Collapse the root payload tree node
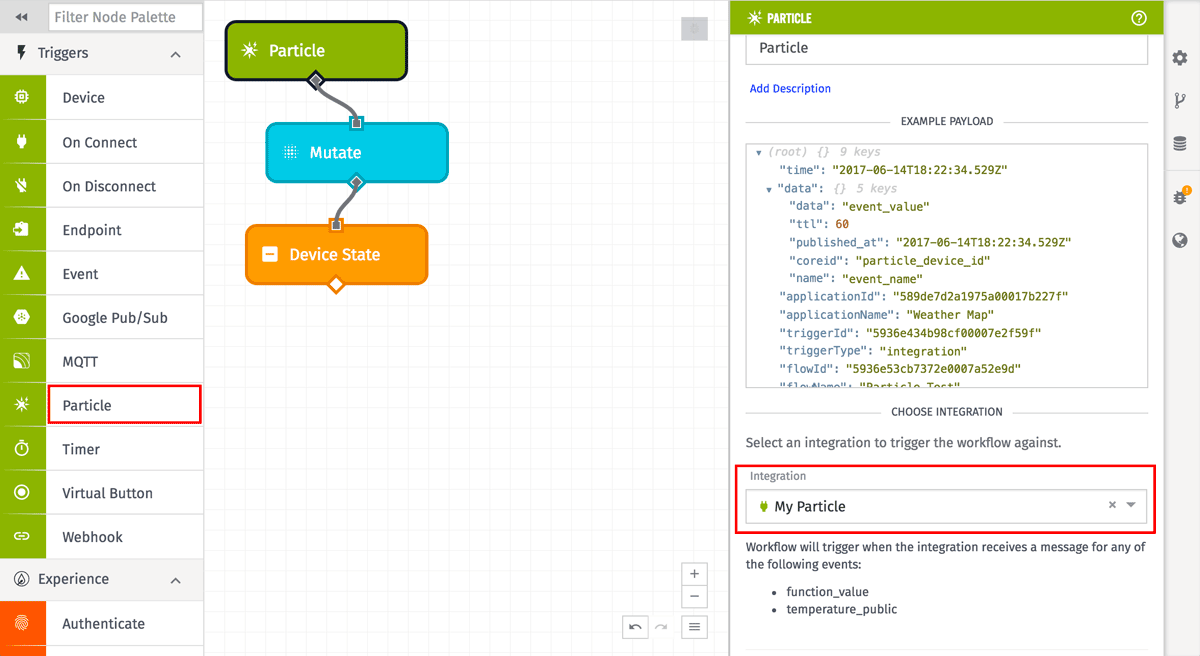Screen dimensions: 1200x656 coord(760,152)
